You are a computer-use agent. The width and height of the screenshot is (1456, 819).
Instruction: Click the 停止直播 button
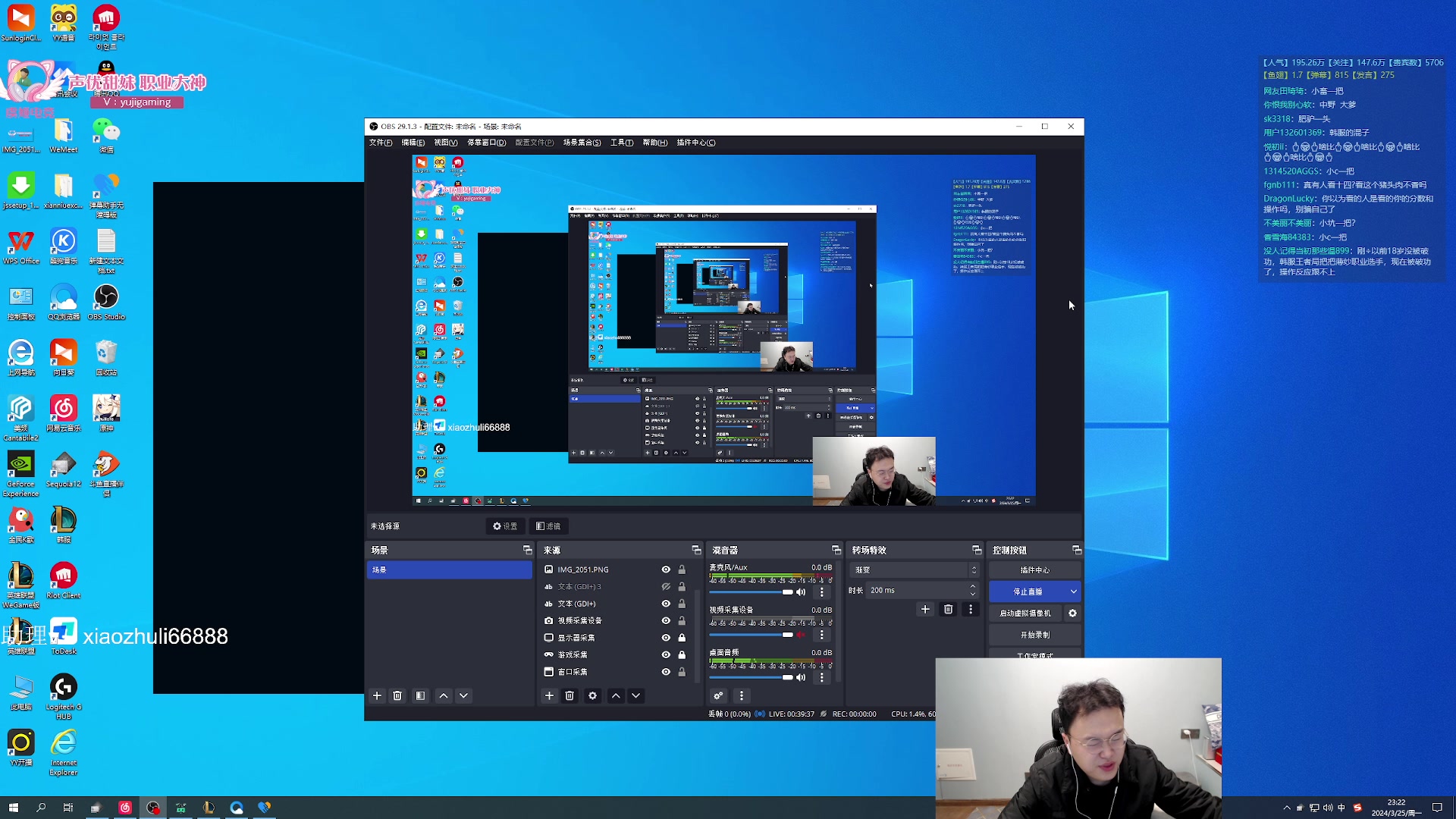[1028, 591]
